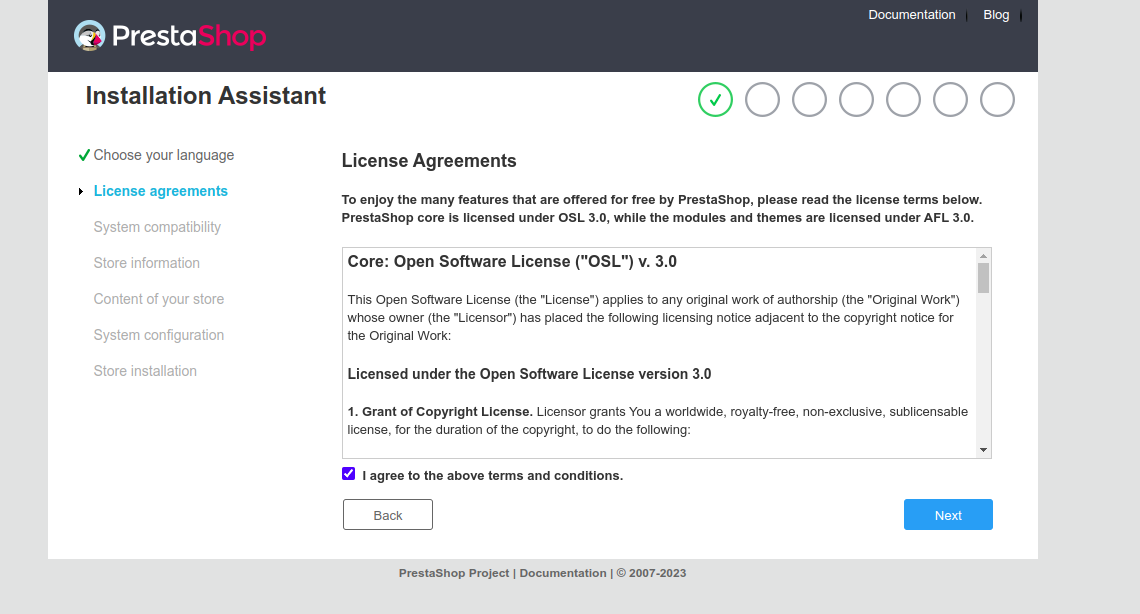The height and width of the screenshot is (614, 1140).
Task: Click the license scrollbar up arrow
Action: (x=983, y=255)
